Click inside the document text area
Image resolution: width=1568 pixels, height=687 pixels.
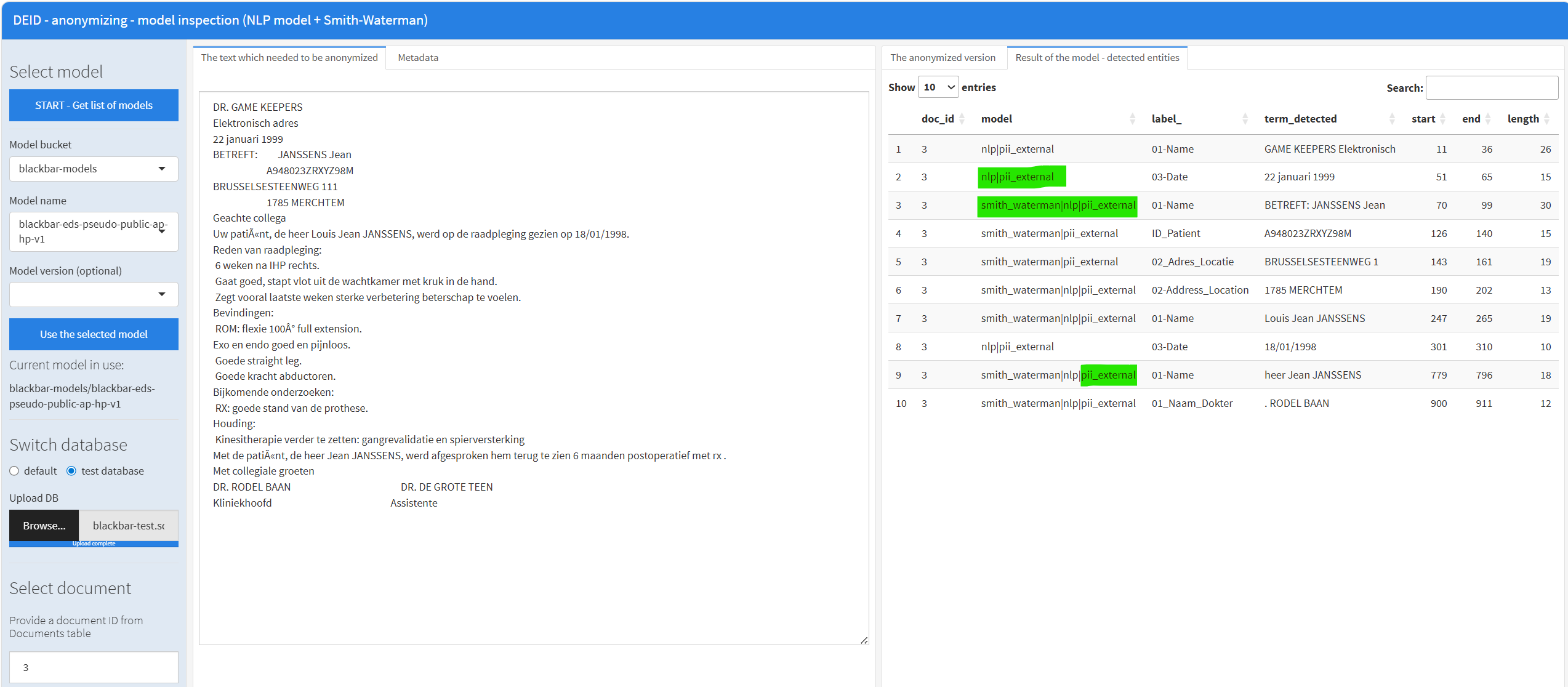point(534,368)
